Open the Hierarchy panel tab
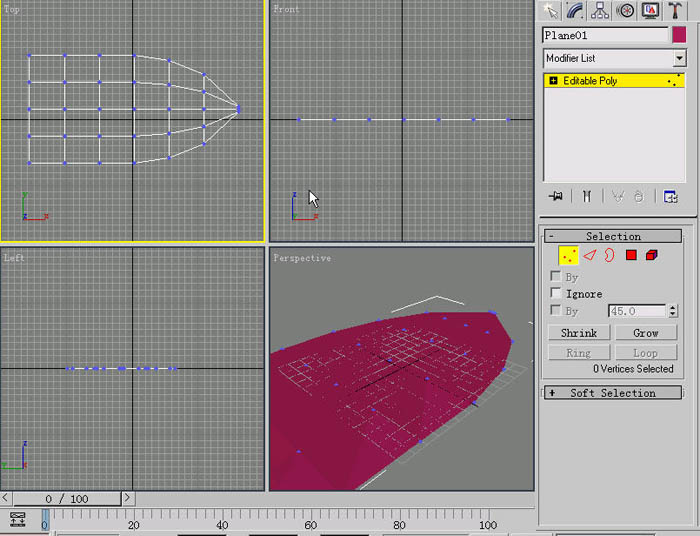 (600, 11)
